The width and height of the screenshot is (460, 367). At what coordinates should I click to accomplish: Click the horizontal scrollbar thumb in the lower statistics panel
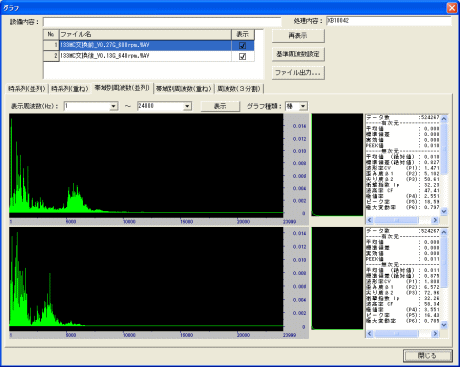(396, 333)
